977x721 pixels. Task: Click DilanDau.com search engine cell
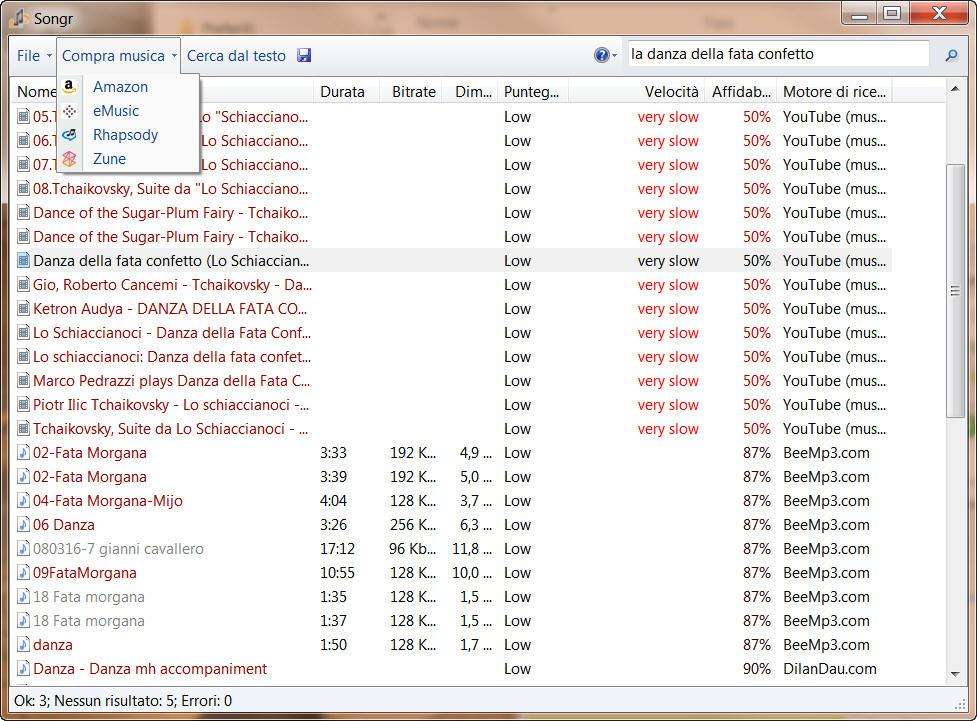(x=829, y=669)
